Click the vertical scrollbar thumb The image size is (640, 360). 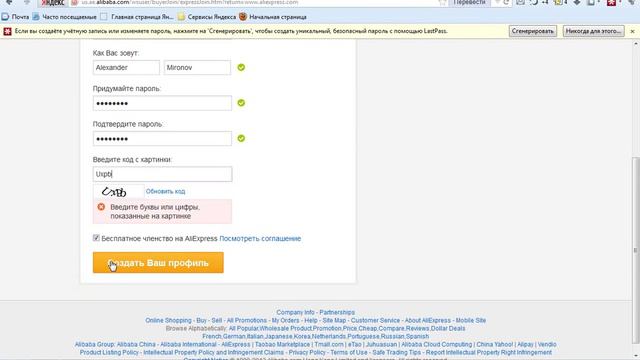pyautogui.click(x=635, y=250)
